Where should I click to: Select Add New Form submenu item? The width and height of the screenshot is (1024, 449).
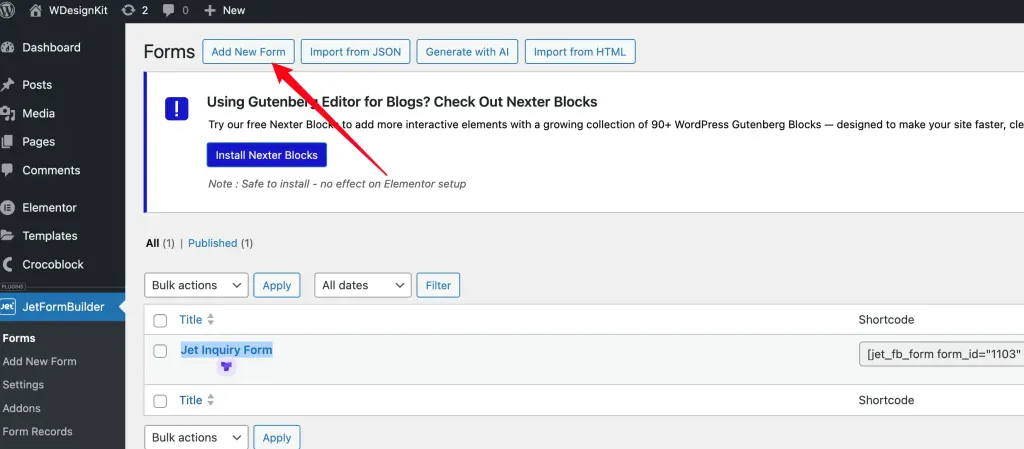39,361
